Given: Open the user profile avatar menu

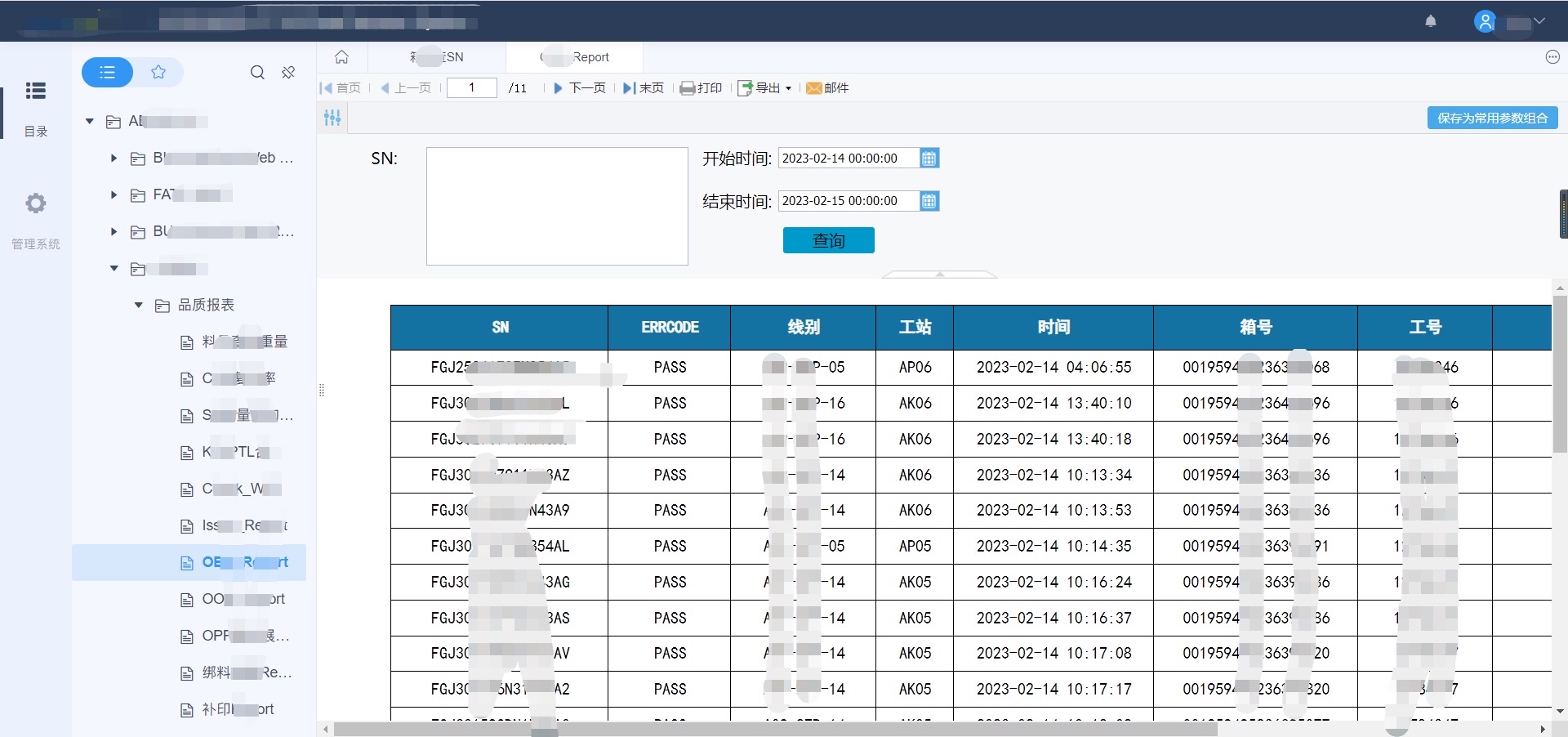Looking at the screenshot, I should point(1485,21).
